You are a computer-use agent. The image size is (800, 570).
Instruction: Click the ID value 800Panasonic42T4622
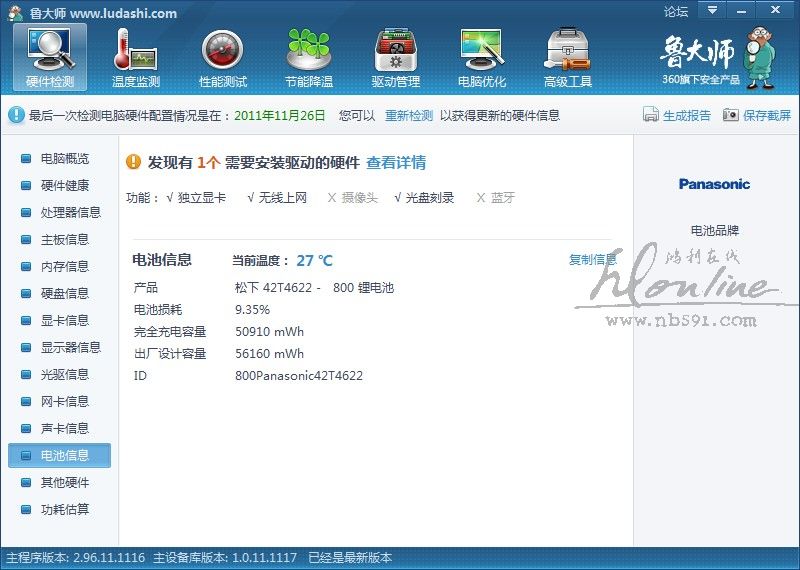[299, 376]
